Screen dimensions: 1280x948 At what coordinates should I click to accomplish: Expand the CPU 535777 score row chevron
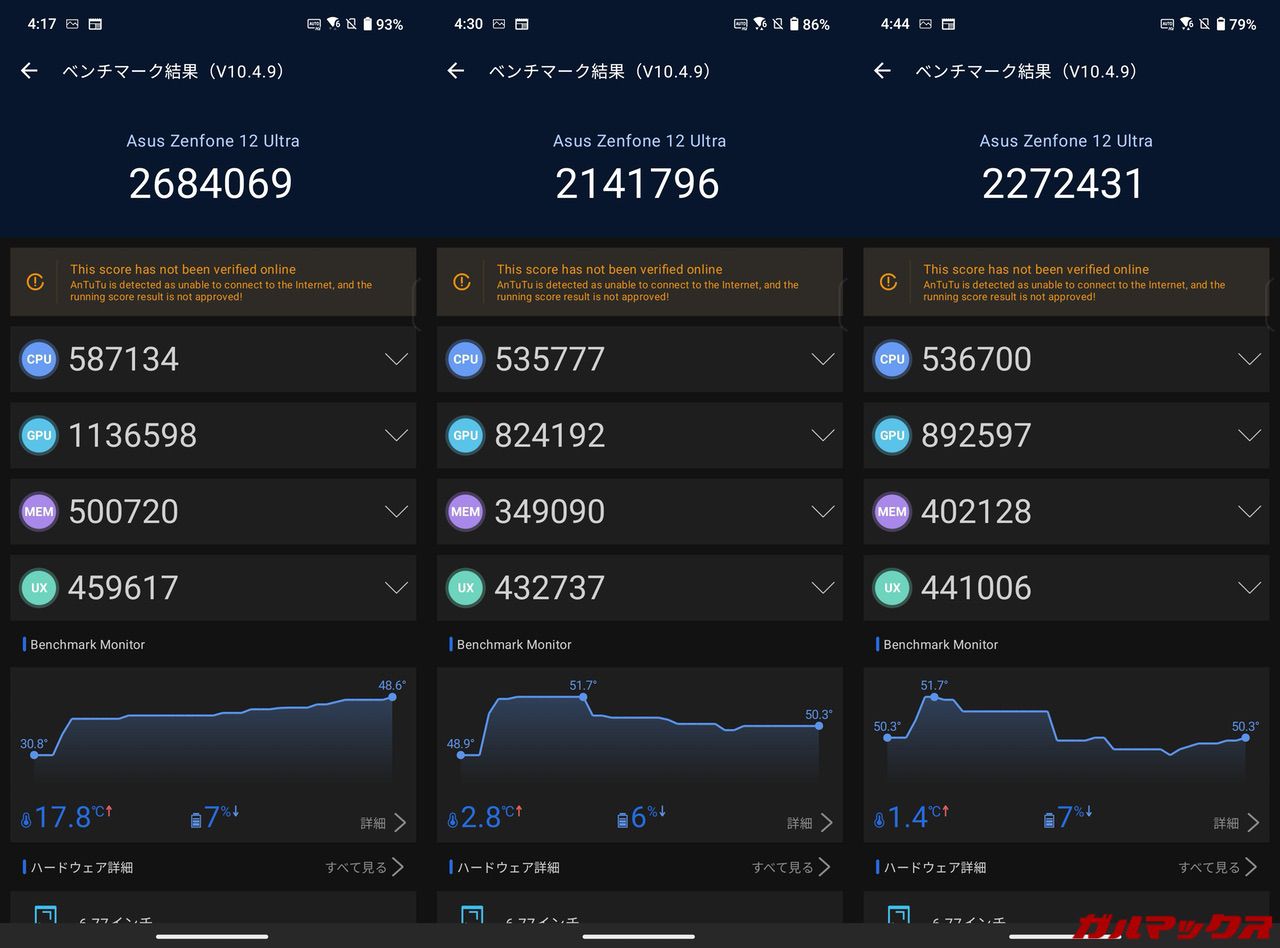click(x=822, y=359)
